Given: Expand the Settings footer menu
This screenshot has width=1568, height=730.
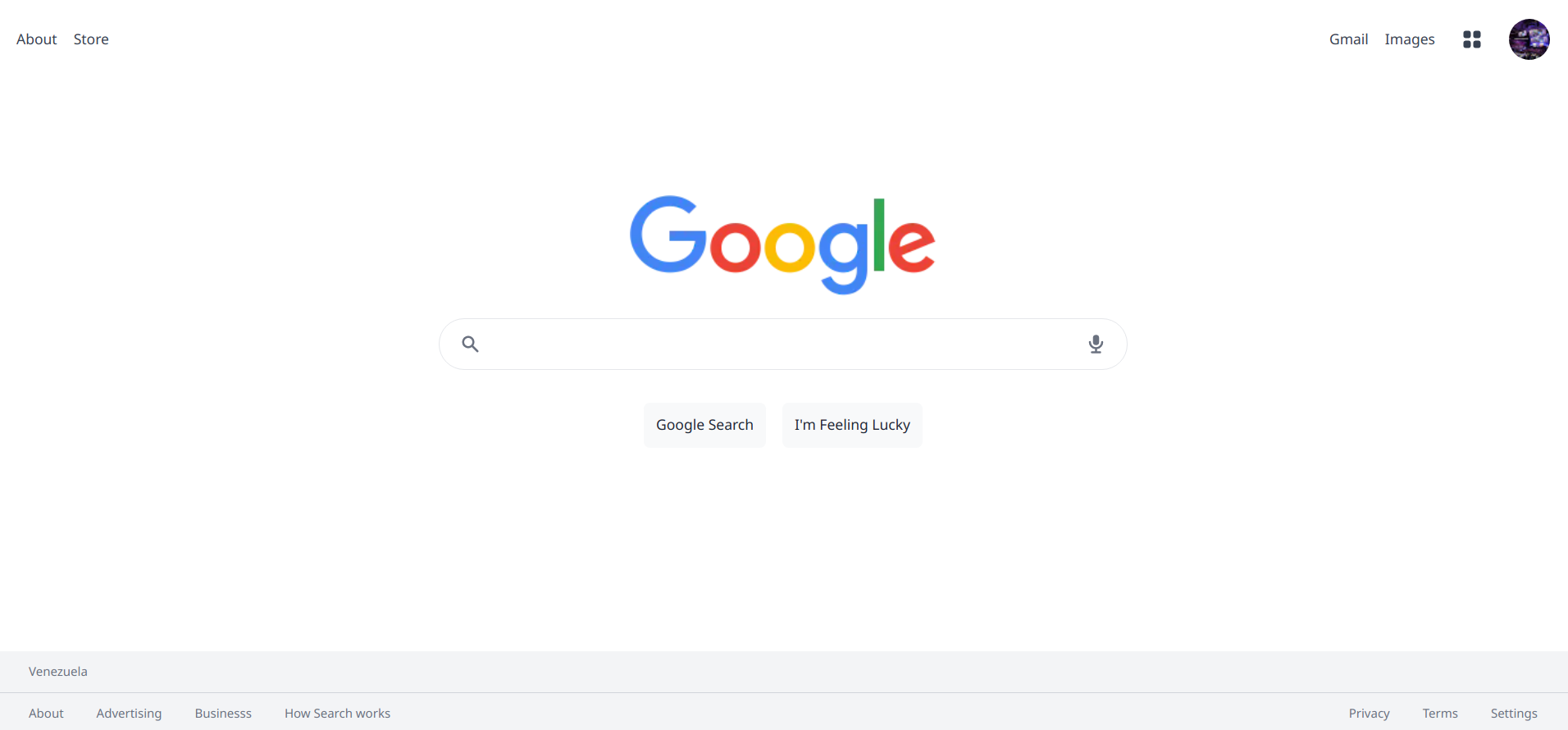Looking at the screenshot, I should click(1514, 714).
